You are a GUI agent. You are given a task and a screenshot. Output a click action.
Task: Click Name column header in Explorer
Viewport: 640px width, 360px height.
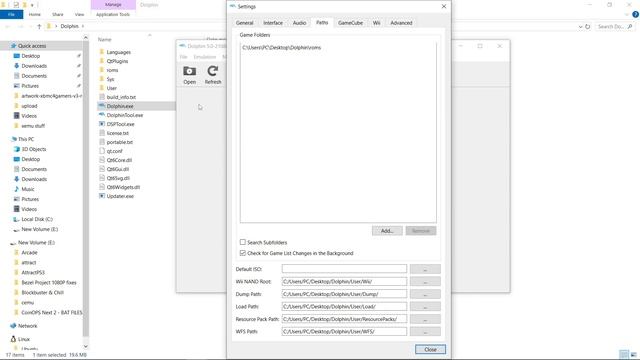(104, 40)
